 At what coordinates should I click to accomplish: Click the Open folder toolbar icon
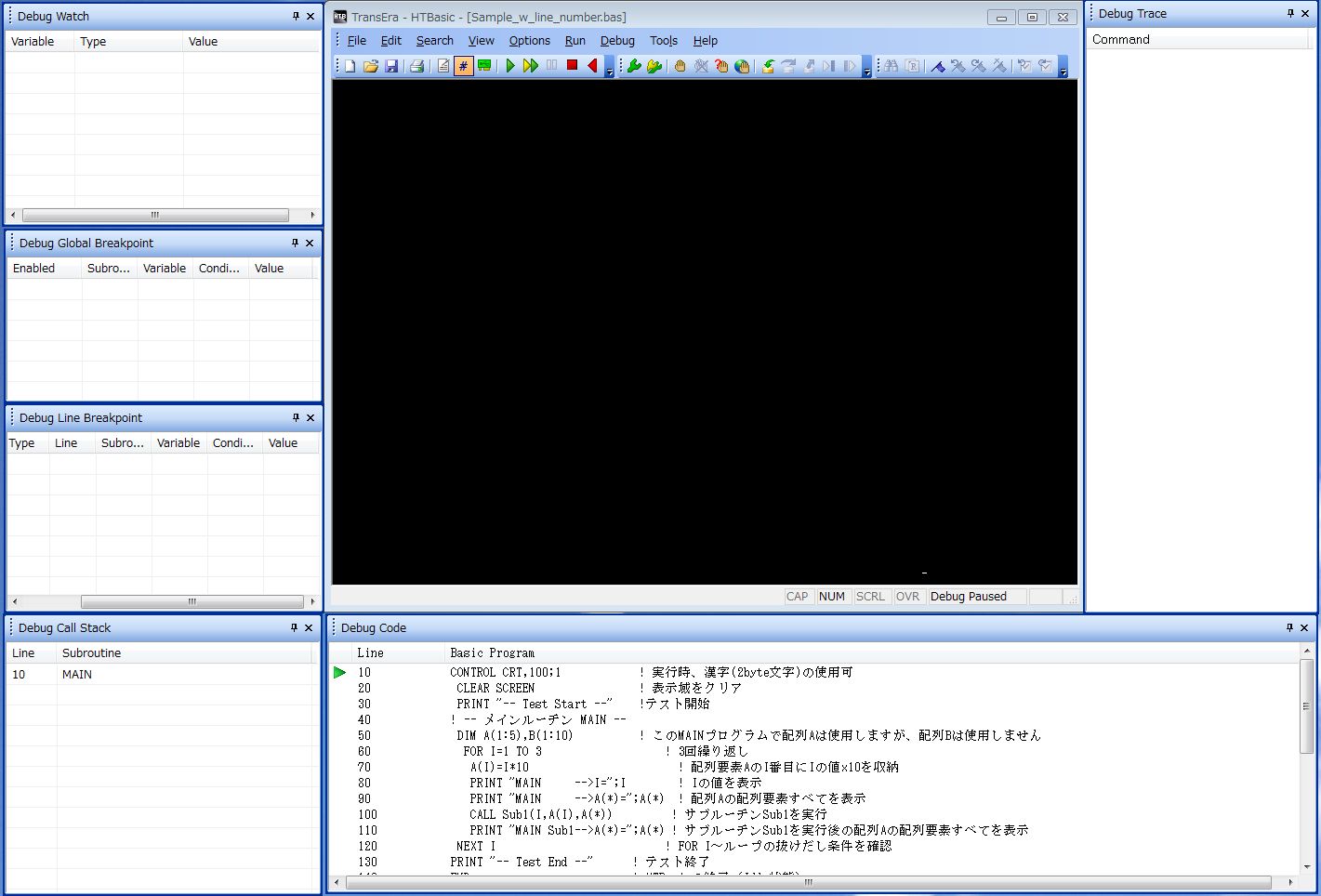(371, 66)
